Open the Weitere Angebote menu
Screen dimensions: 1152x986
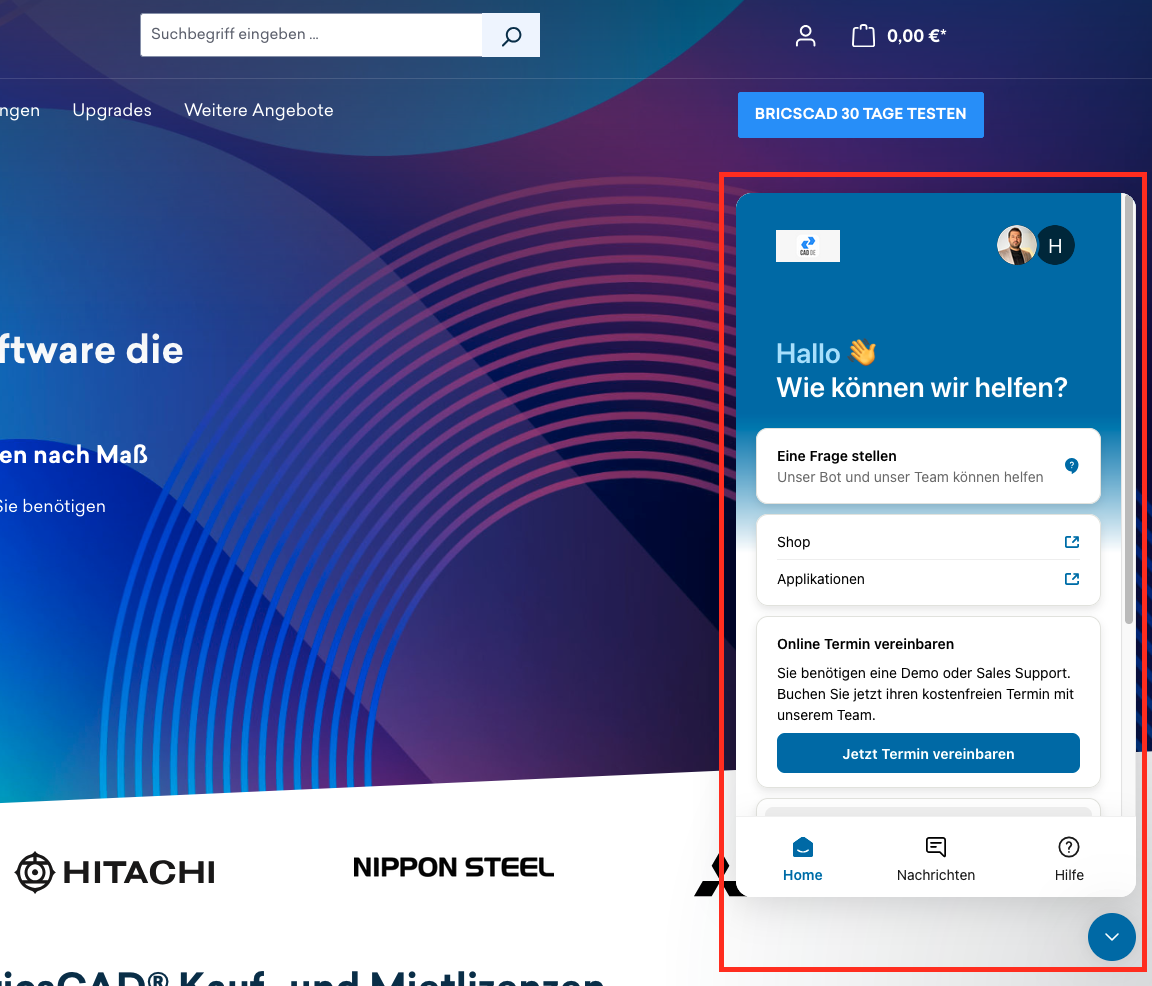tap(259, 111)
